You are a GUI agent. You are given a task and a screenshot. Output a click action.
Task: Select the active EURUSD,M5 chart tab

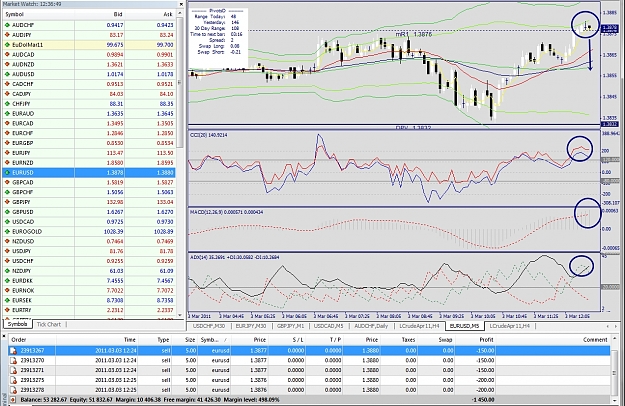tap(464, 326)
